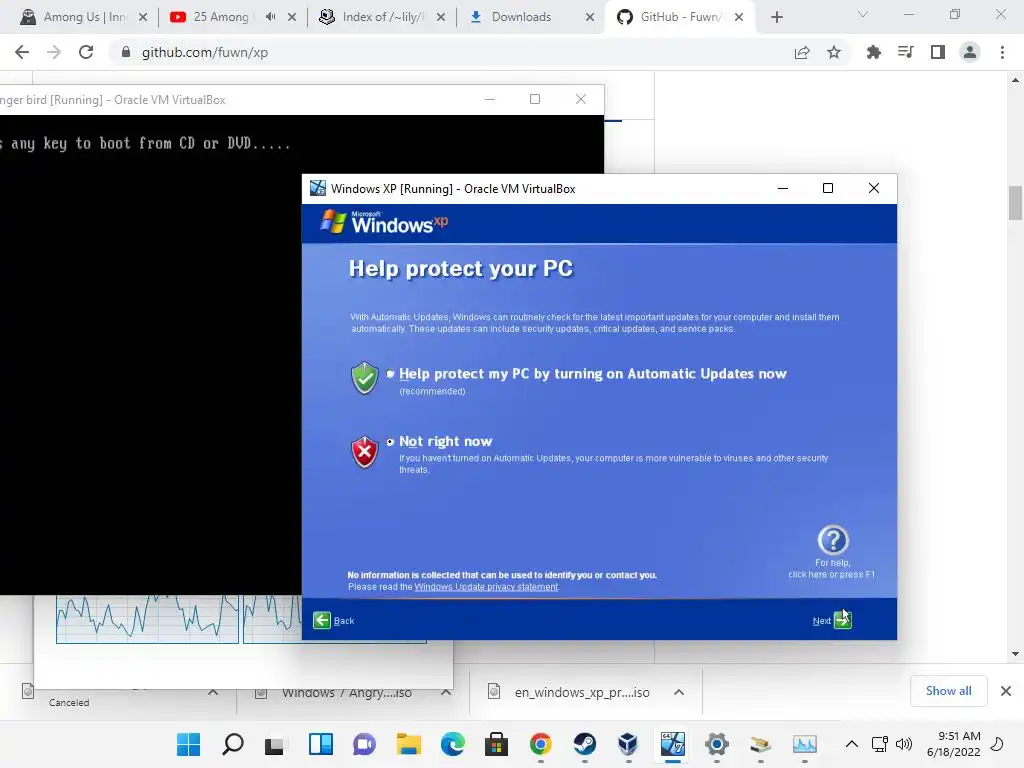This screenshot has height=768, width=1024.
Task: Open the media control icon in Chrome toolbar
Action: 906,52
